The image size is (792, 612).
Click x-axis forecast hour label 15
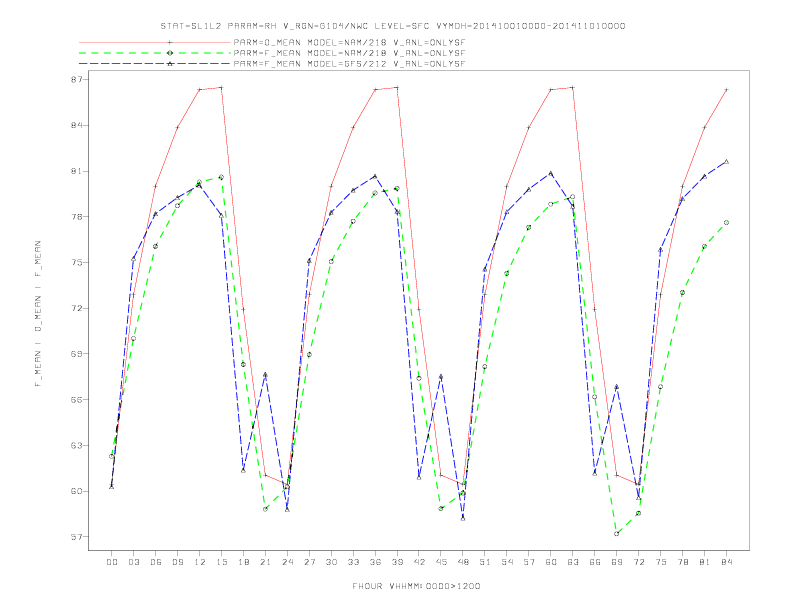[x=221, y=562]
